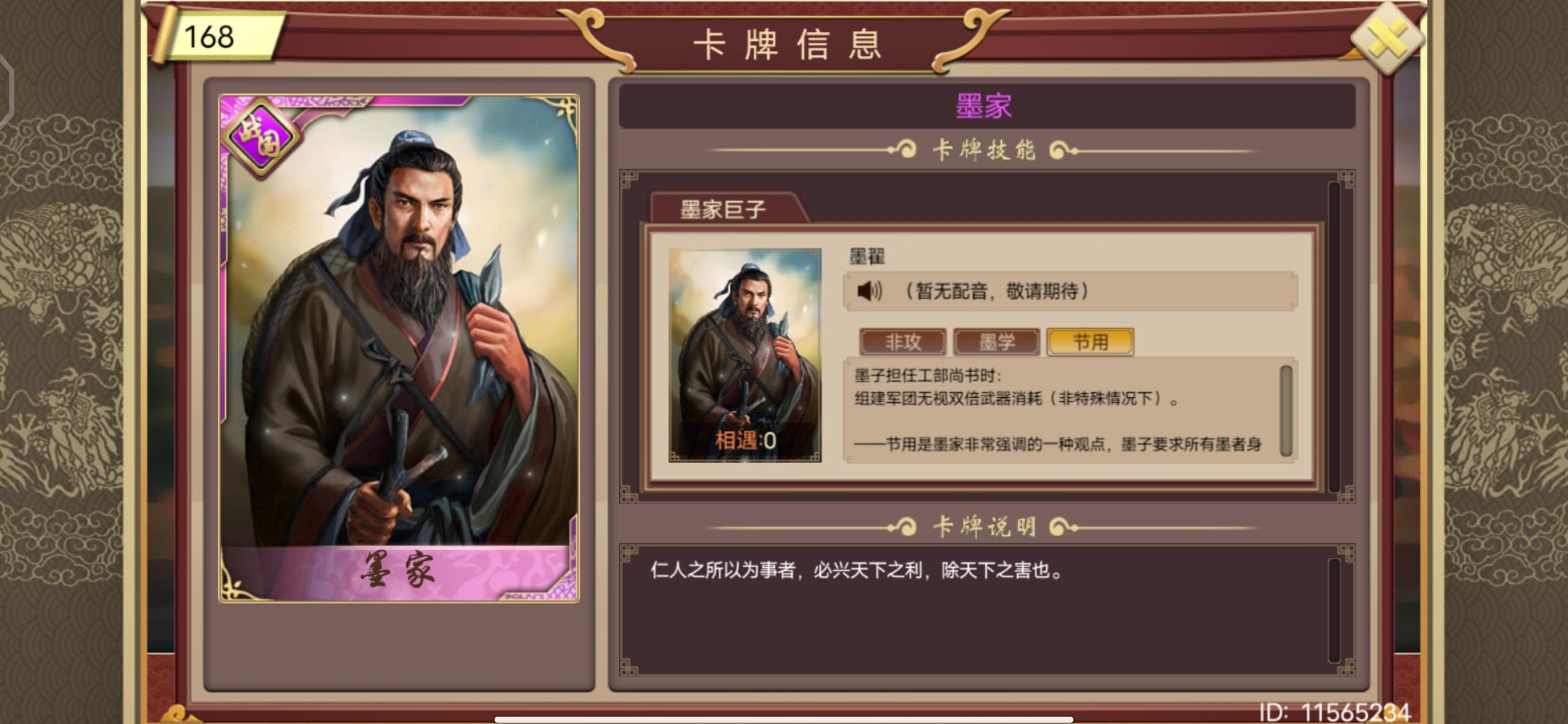Screen dimensions: 1568x724
Task: Click the 卡牌技能 section header
Action: point(984,150)
